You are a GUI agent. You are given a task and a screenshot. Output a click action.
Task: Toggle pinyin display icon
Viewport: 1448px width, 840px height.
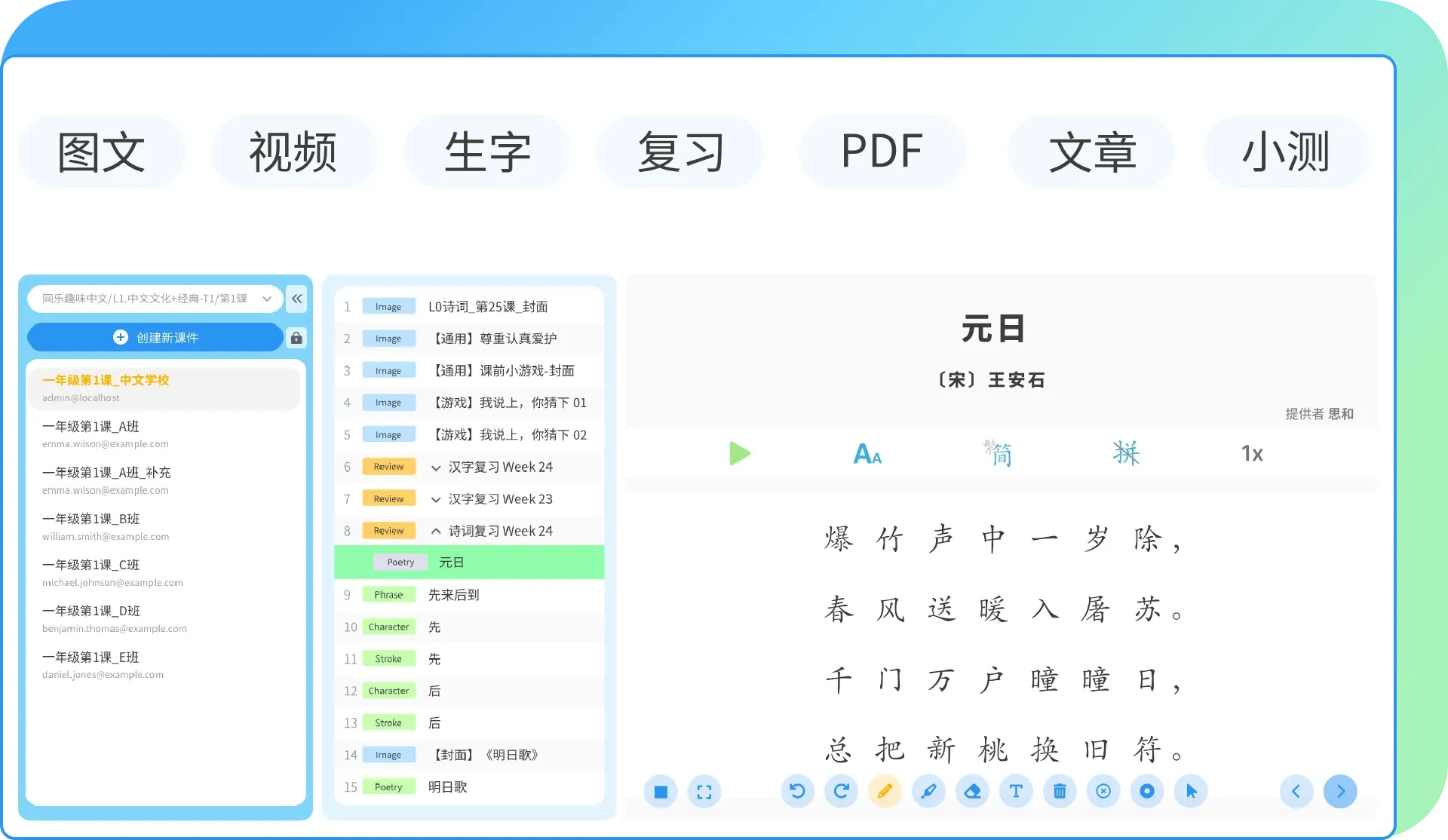(1126, 453)
